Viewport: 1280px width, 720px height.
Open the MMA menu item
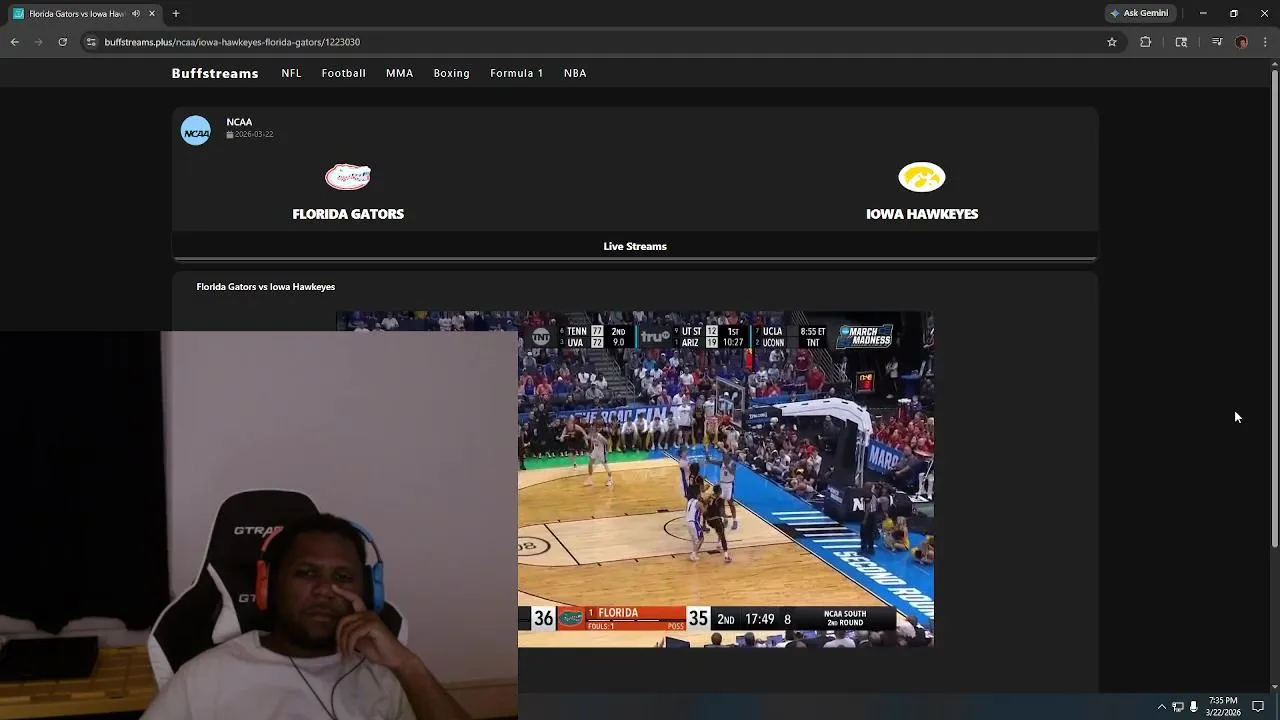click(x=399, y=73)
